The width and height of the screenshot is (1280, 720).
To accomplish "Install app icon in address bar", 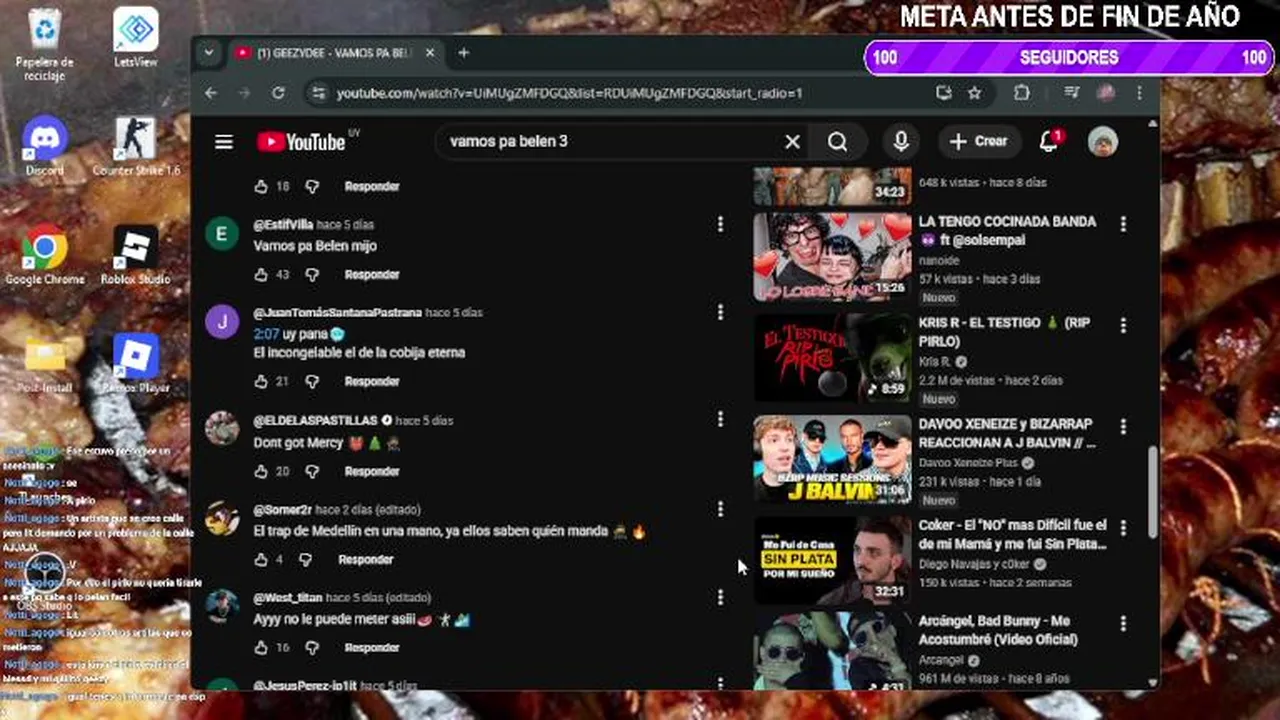I will (x=943, y=93).
